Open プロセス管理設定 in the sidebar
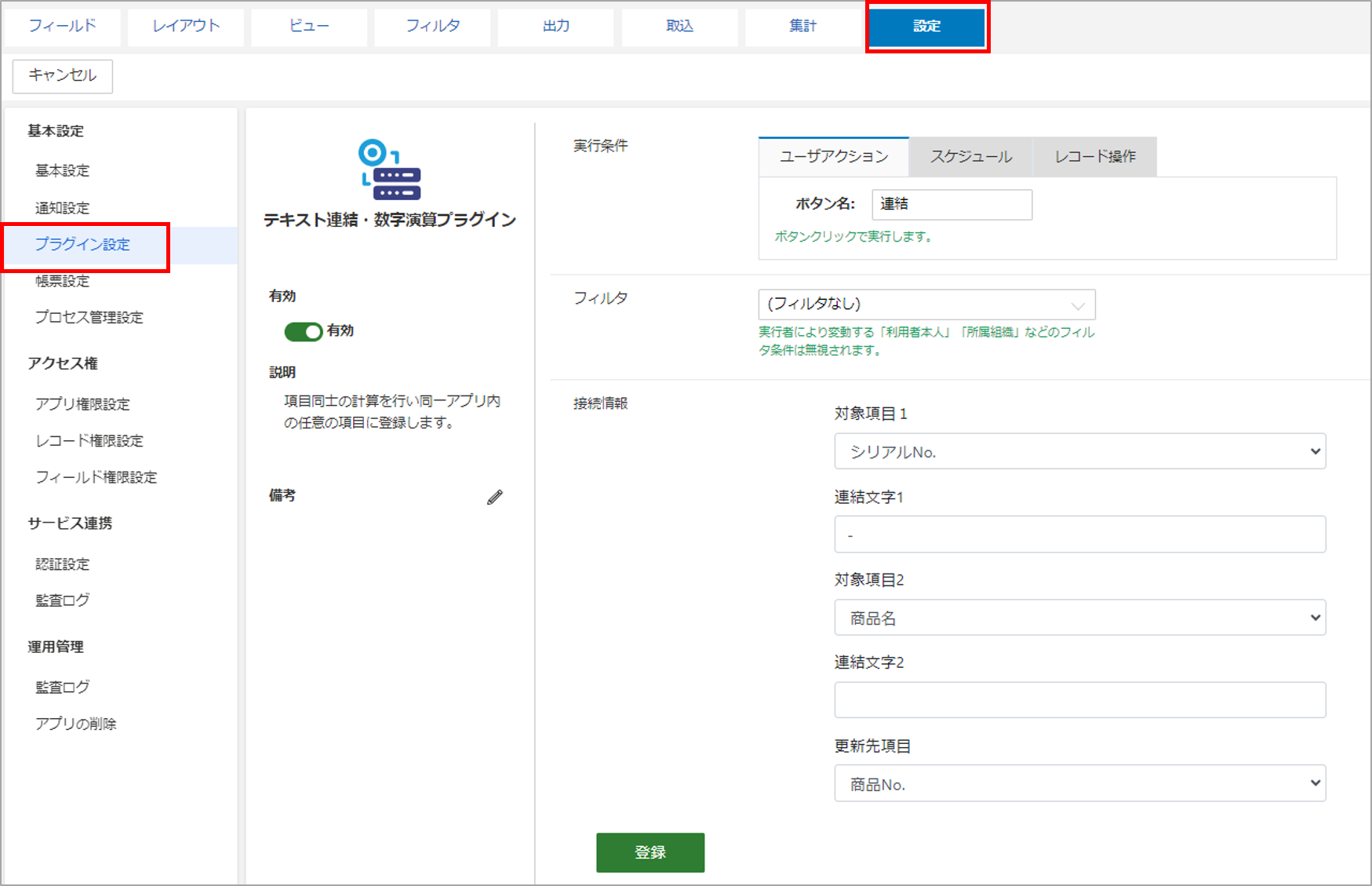The height and width of the screenshot is (886, 1372). tap(89, 317)
